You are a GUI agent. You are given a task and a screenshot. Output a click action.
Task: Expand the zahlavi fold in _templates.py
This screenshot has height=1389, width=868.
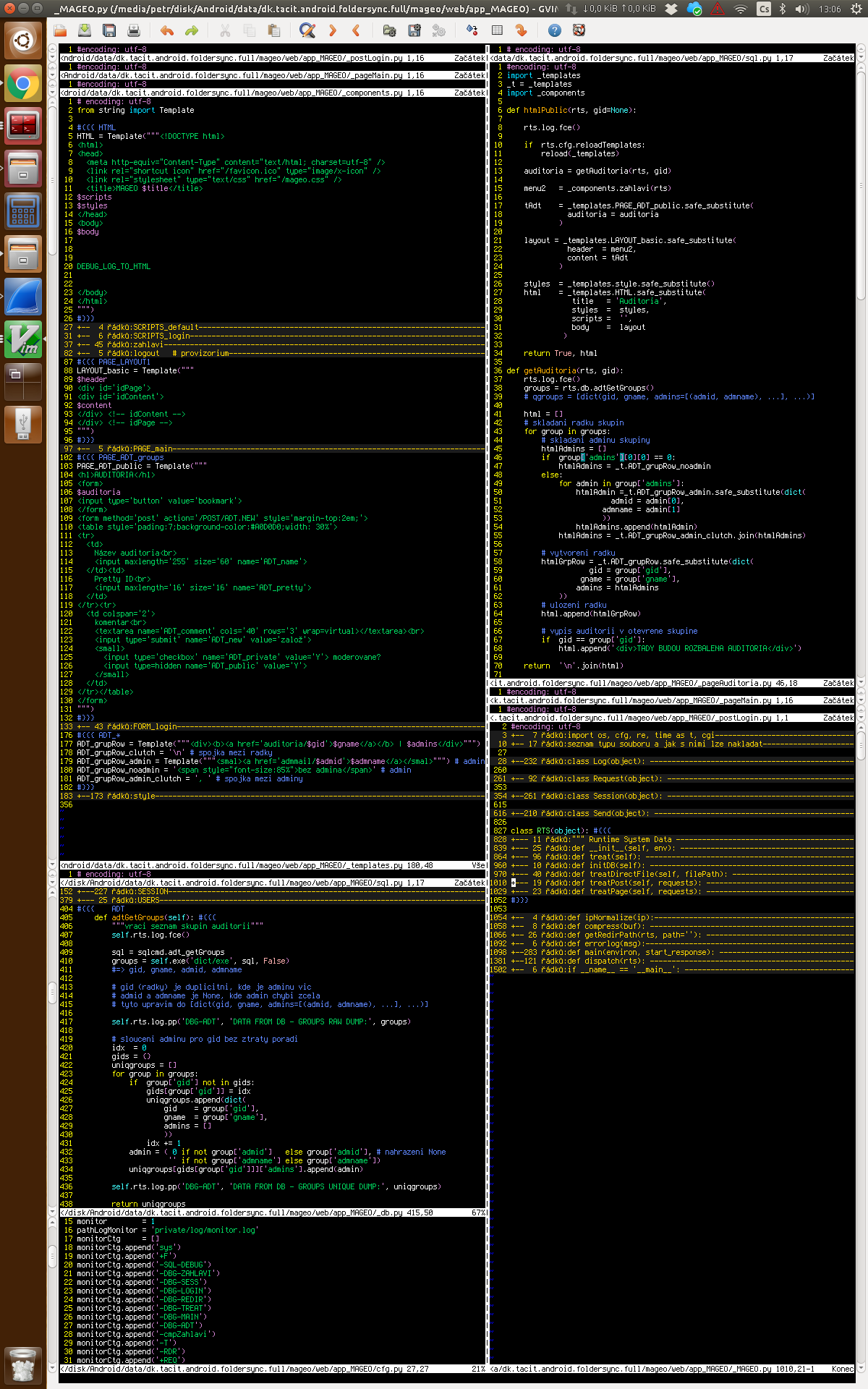(273, 344)
